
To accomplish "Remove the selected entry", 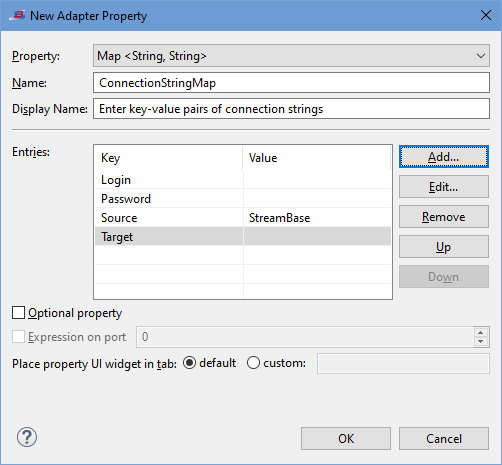I will tap(444, 217).
